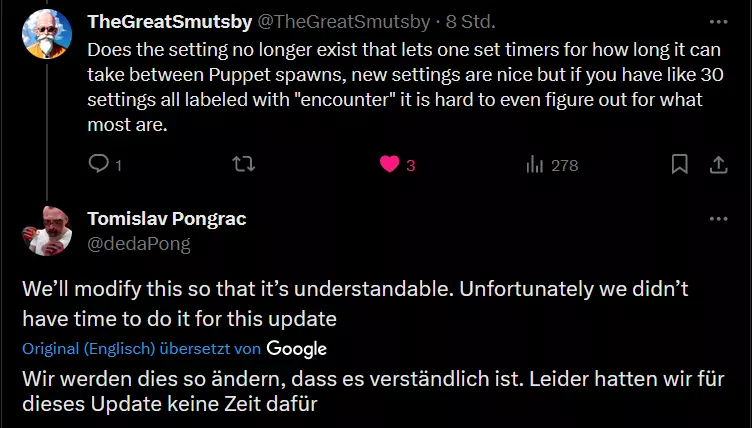Click the share upload icon

click(x=717, y=164)
